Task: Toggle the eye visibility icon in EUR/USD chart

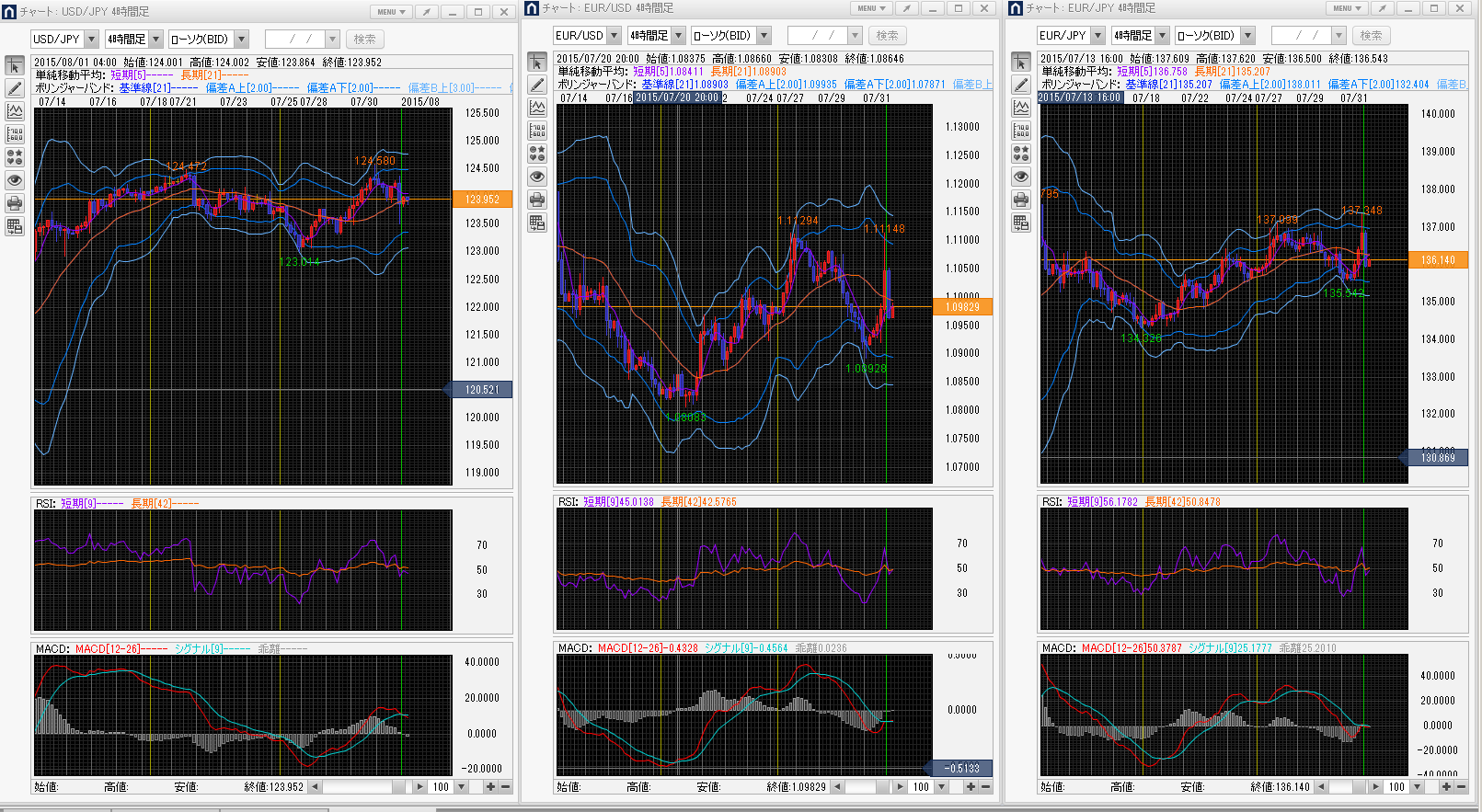Action: (537, 177)
